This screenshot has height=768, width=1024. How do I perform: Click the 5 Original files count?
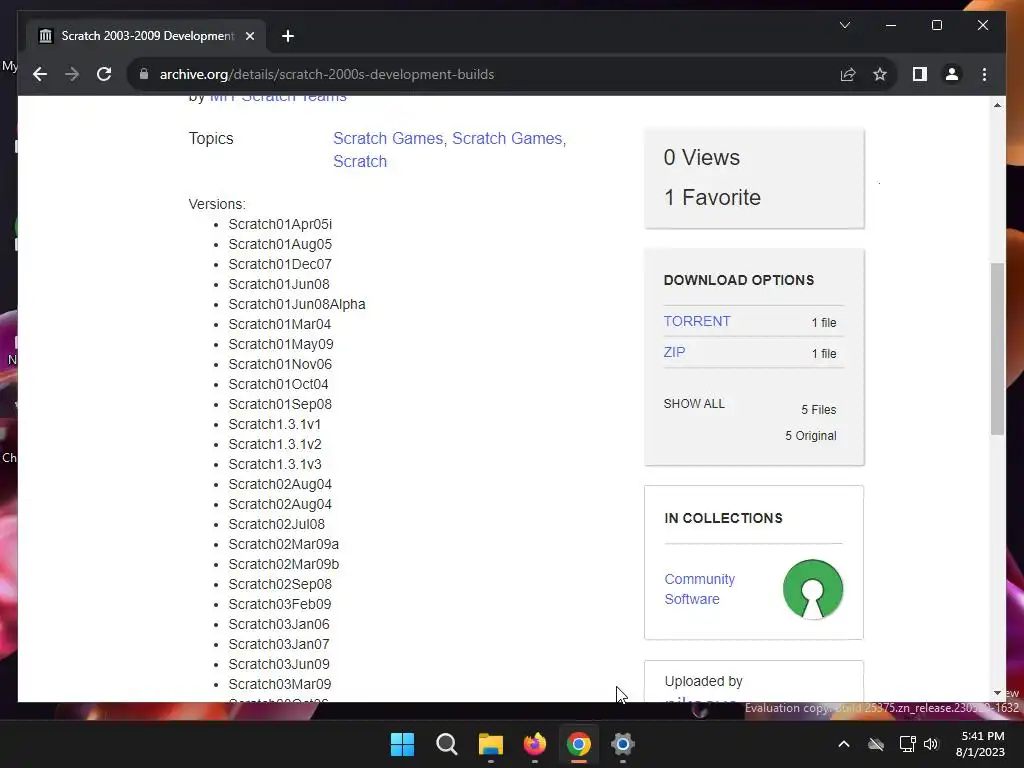[810, 436]
